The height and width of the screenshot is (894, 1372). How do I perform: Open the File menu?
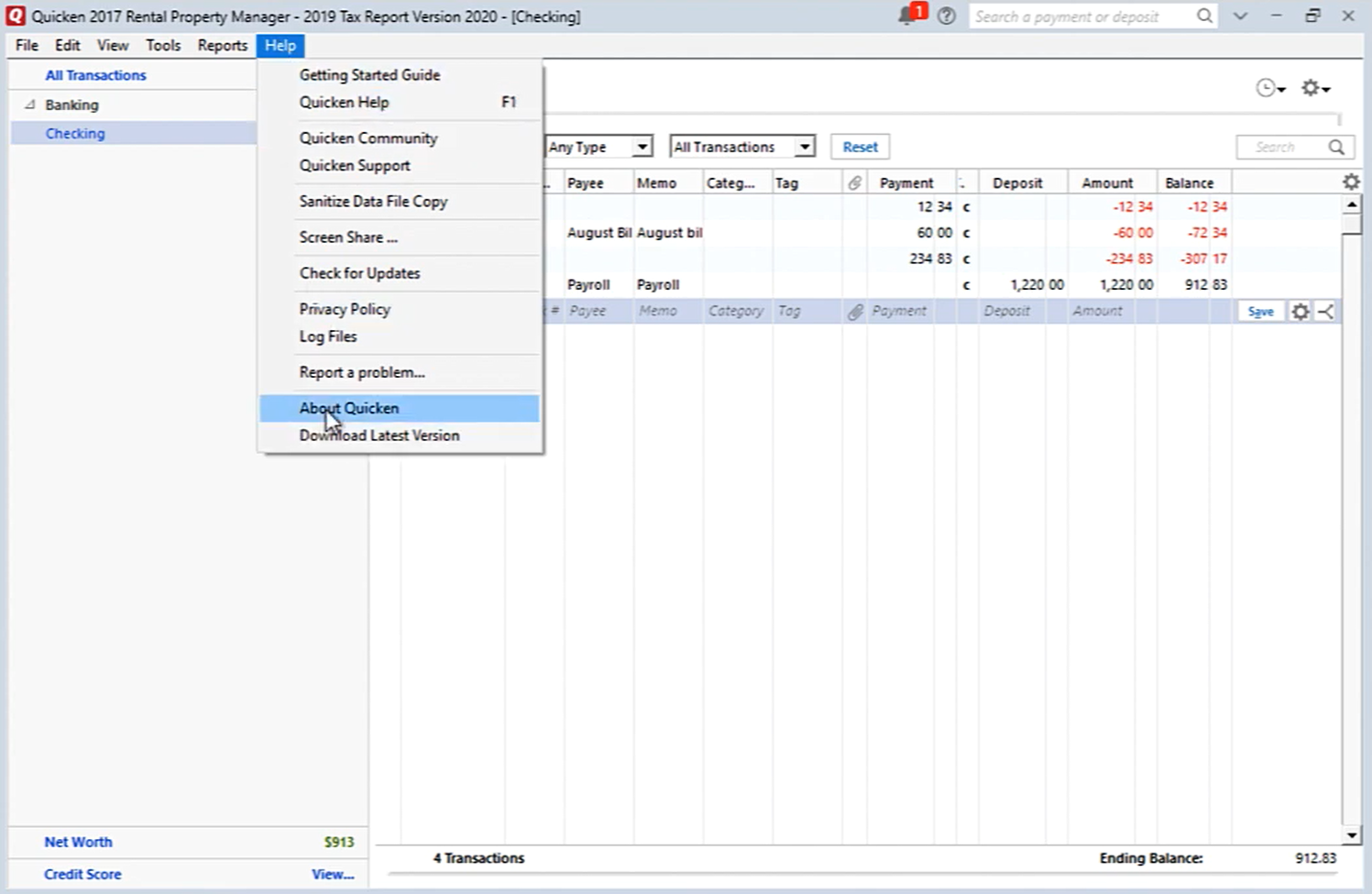(x=27, y=45)
